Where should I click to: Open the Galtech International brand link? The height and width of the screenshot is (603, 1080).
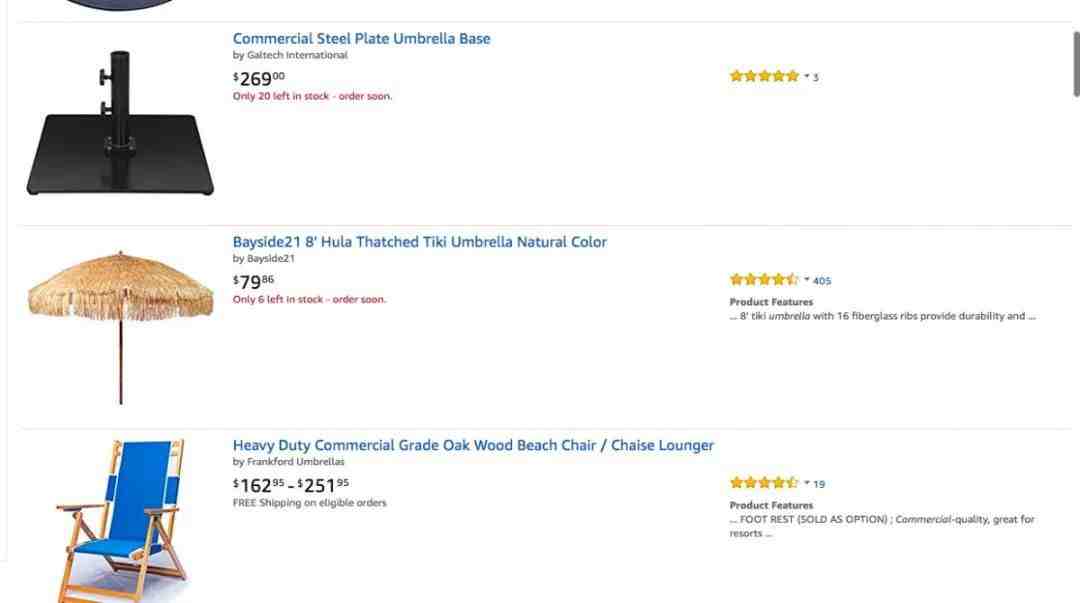(x=297, y=55)
